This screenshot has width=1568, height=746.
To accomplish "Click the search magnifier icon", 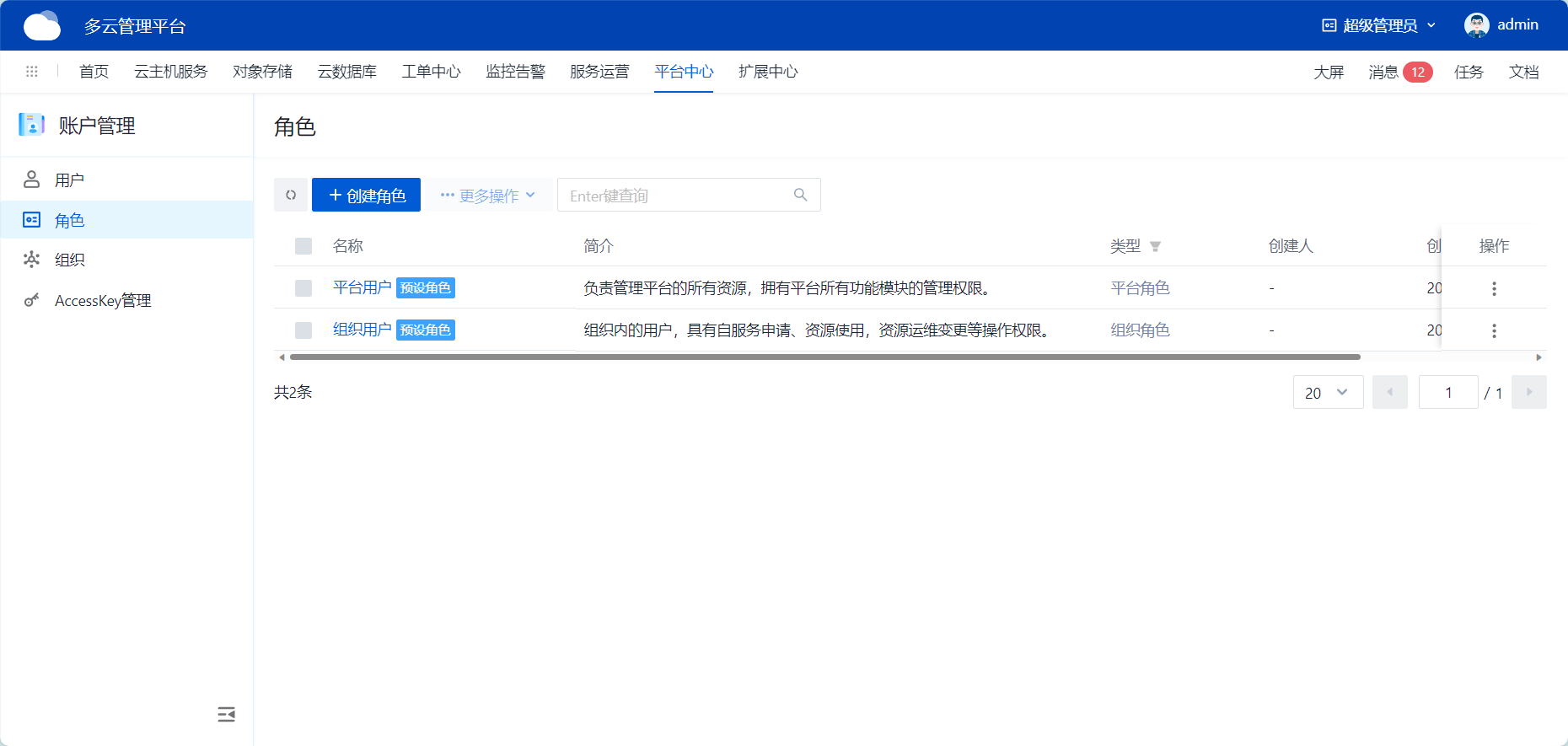I will pos(800,195).
